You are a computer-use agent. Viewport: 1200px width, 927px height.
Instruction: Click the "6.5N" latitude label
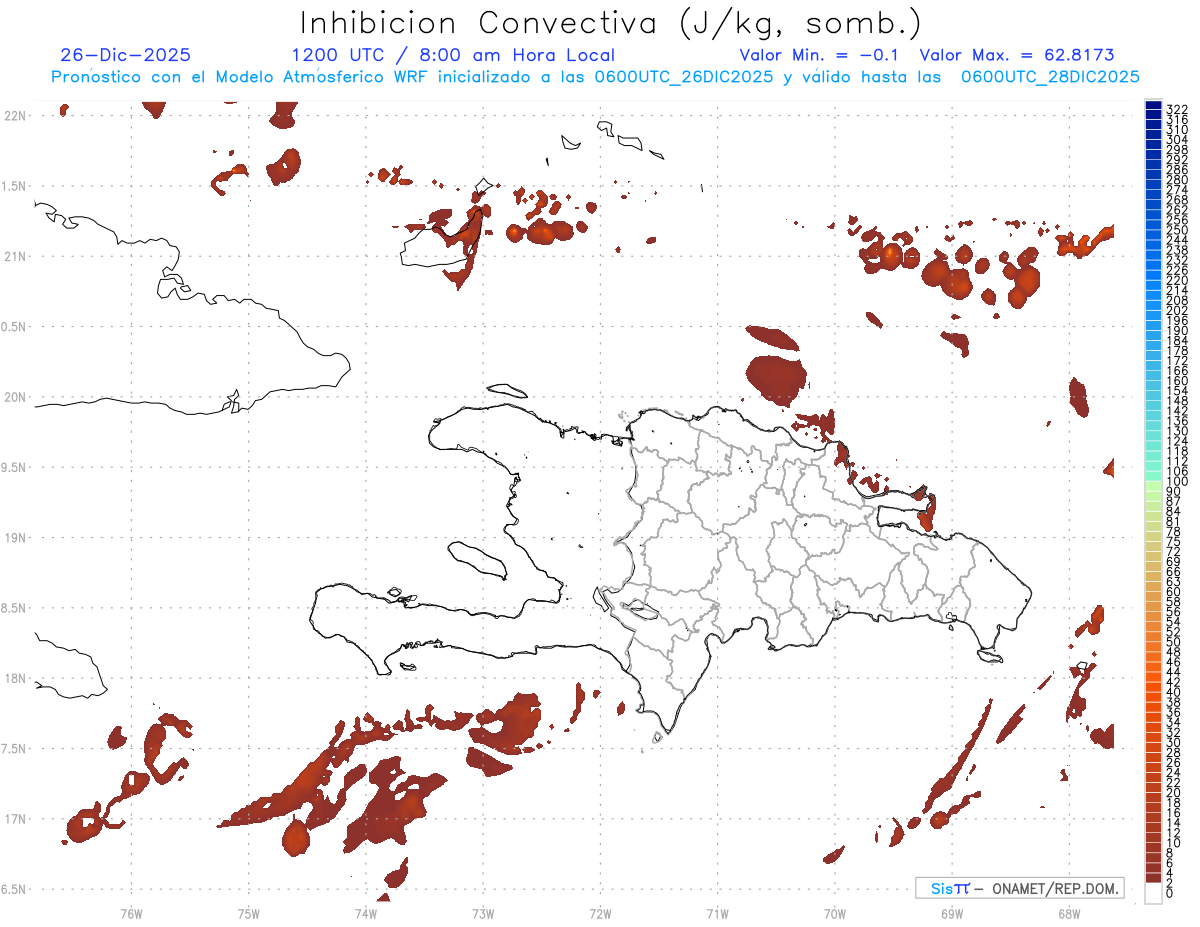(14, 889)
